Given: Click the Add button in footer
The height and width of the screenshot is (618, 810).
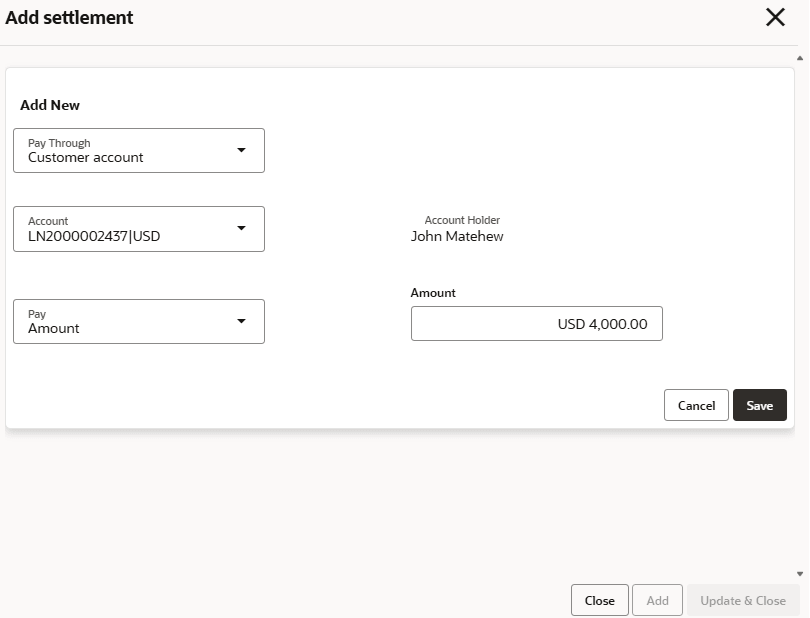Looking at the screenshot, I should (657, 600).
